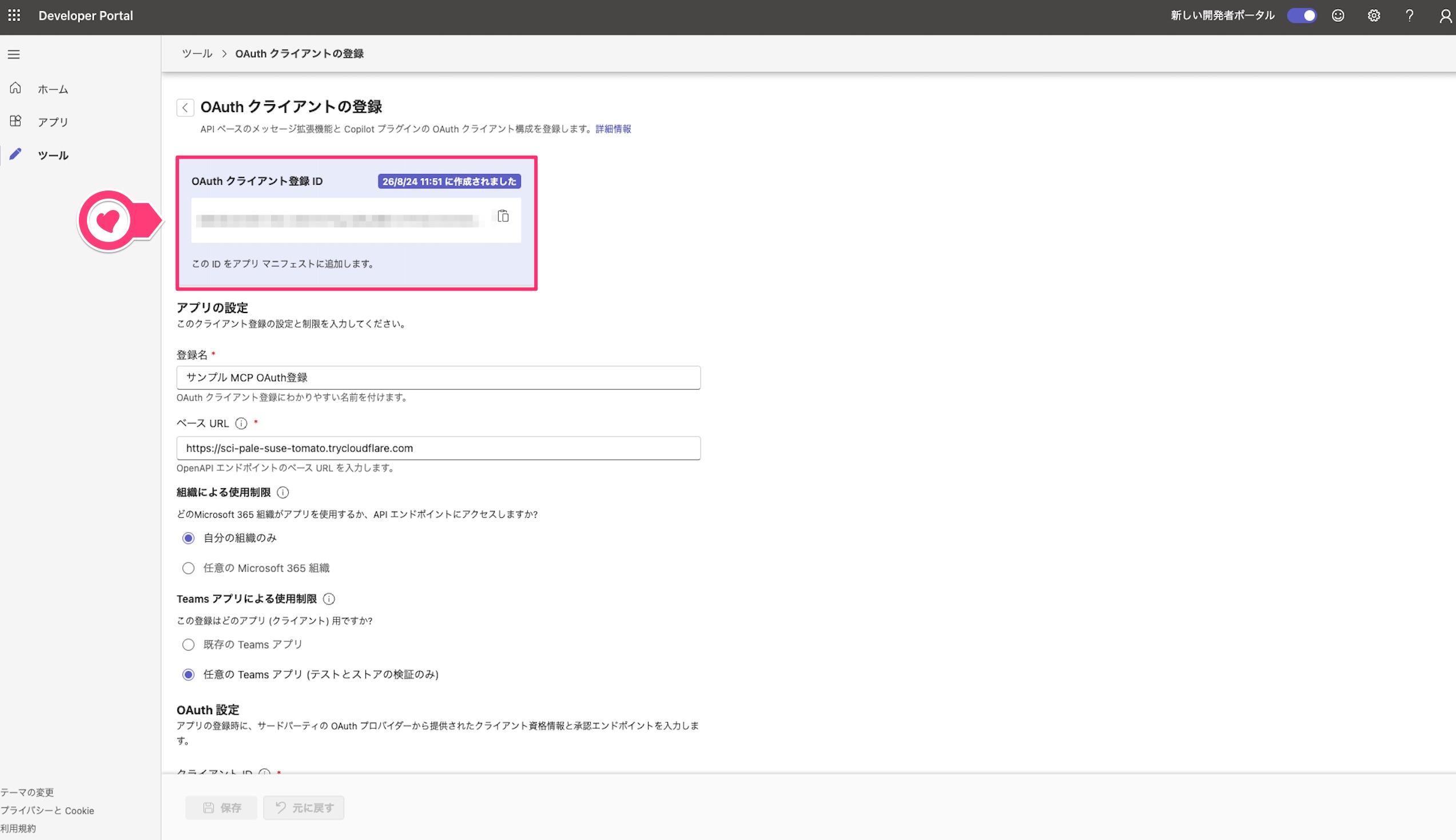Viewport: 1456px width, 840px height.
Task: Click the 登録名 input field
Action: pyautogui.click(x=438, y=377)
